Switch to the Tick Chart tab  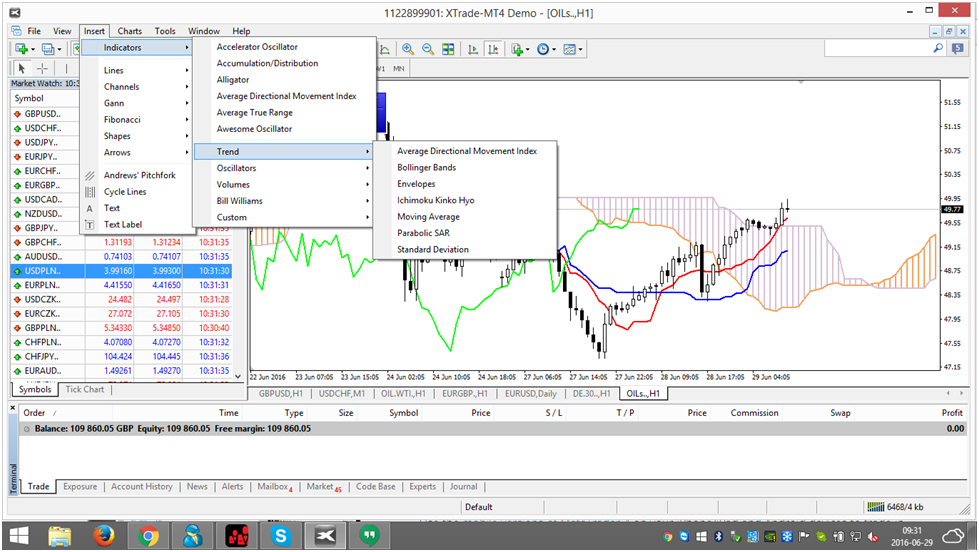coord(85,389)
